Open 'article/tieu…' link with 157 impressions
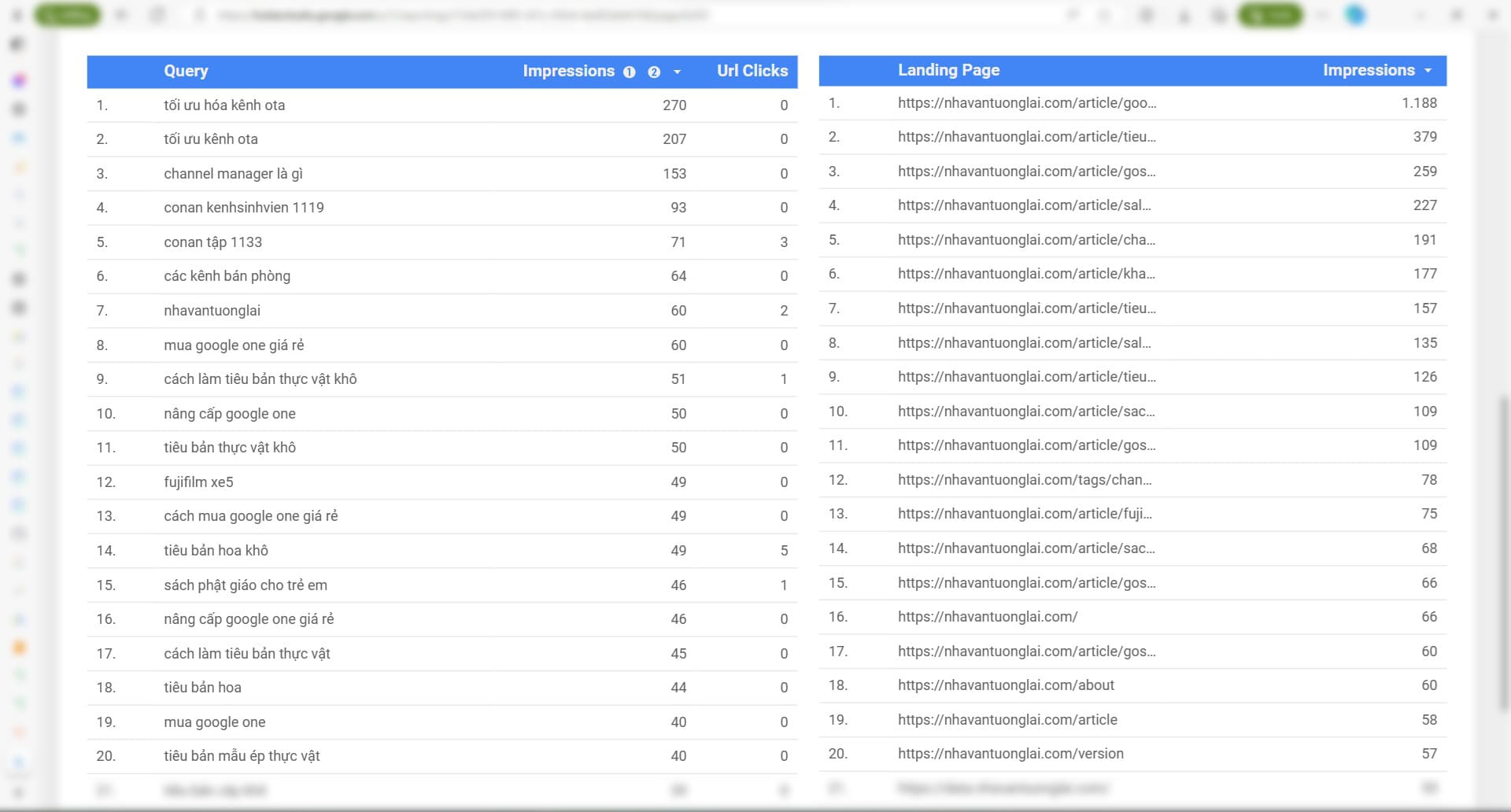1511x812 pixels. point(1027,308)
